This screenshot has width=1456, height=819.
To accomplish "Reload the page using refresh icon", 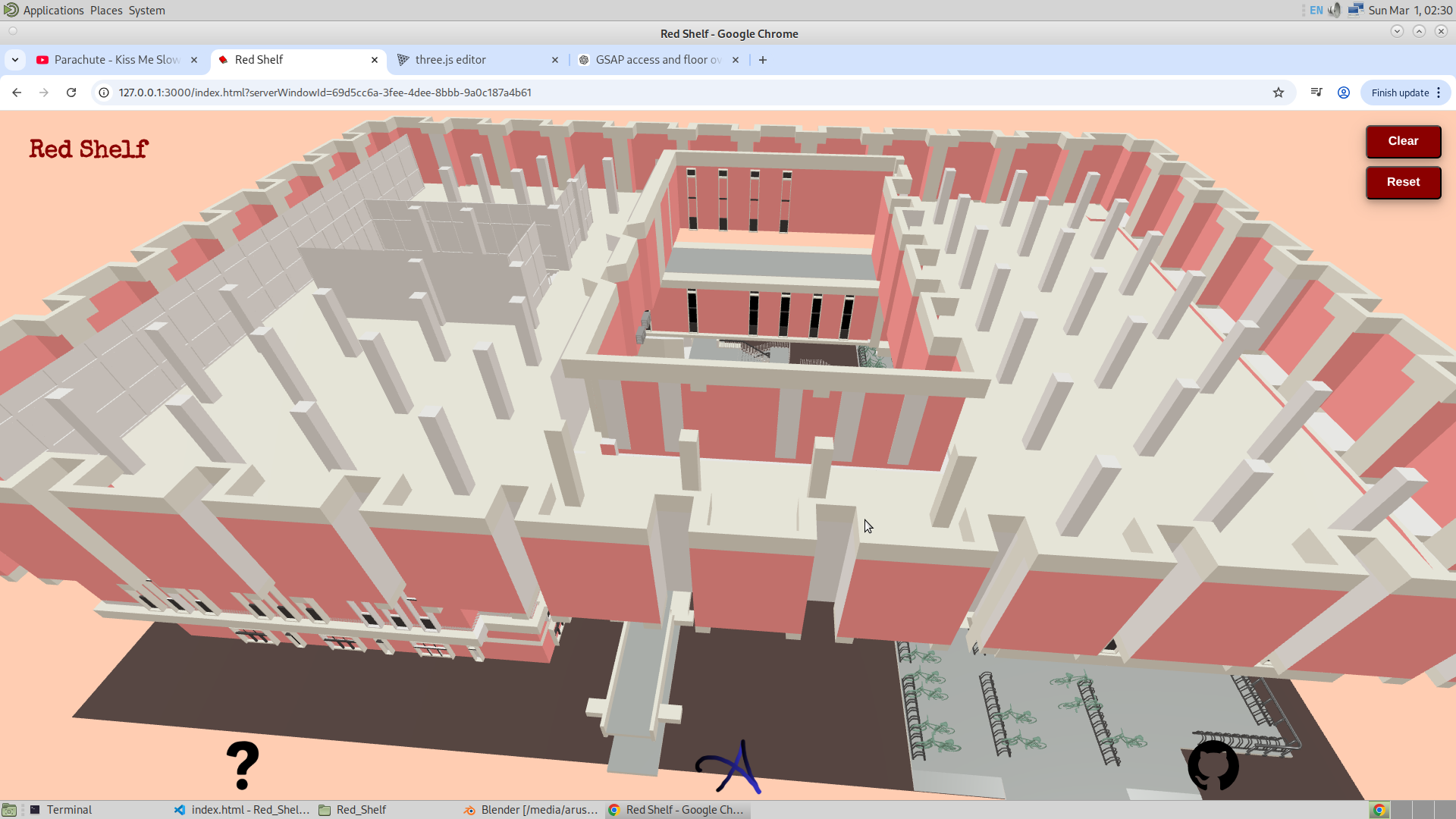I will [x=71, y=93].
